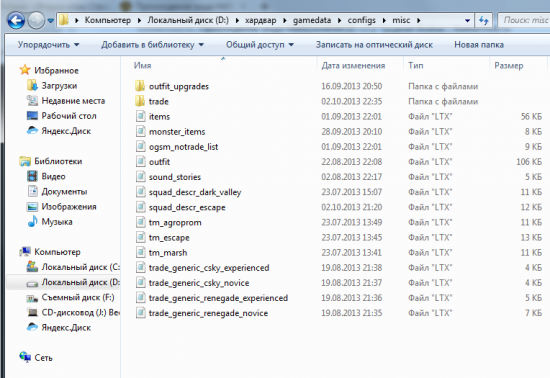Select 'configs' in the breadcrumb path
Screen dimensions: 550x378
point(362,20)
